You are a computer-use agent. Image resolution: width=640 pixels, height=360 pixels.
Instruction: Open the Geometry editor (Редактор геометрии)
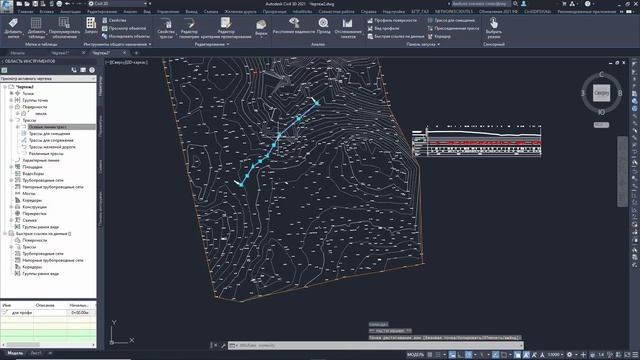(x=189, y=28)
